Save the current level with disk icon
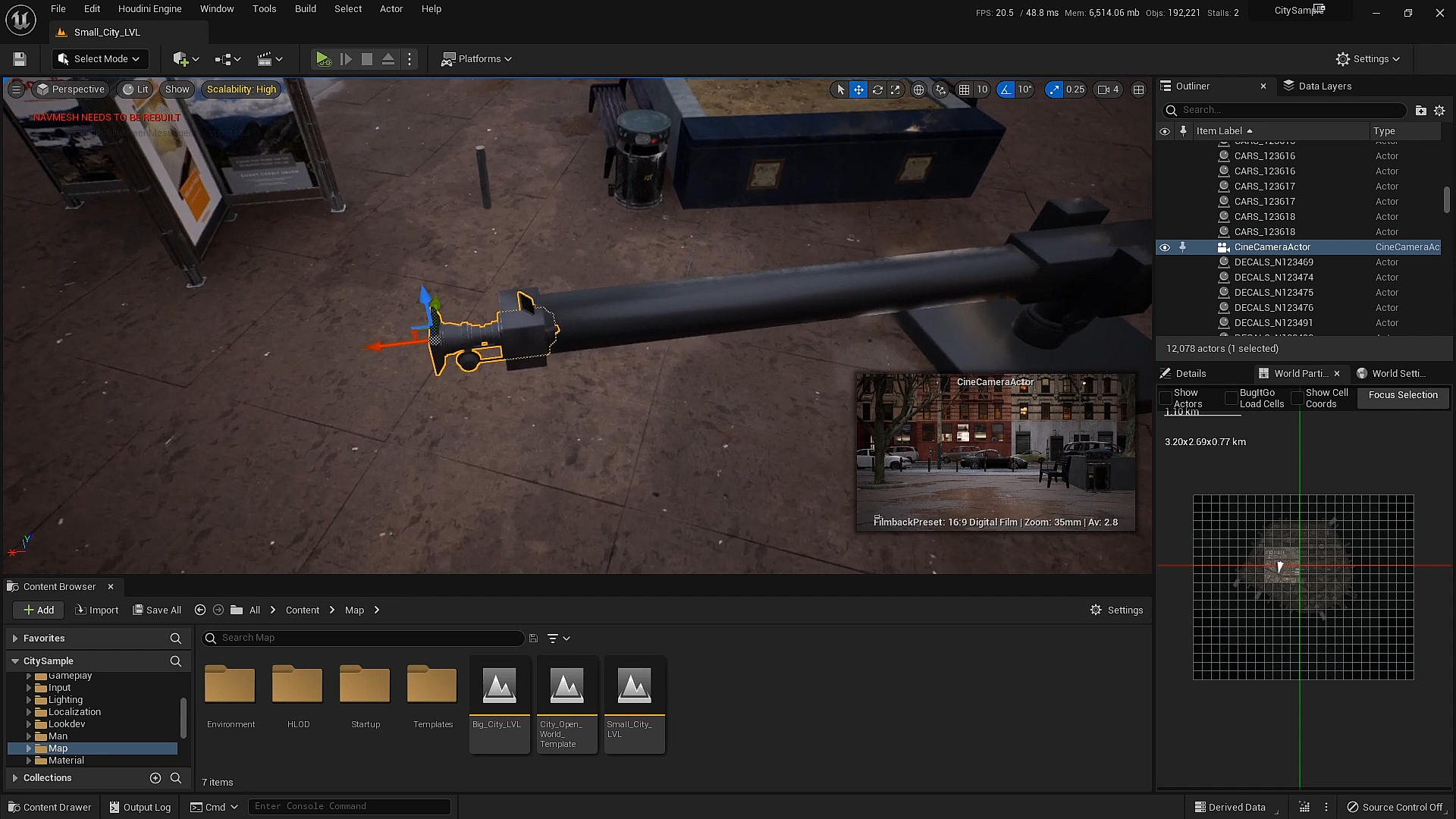Viewport: 1456px width, 819px height. [20, 59]
